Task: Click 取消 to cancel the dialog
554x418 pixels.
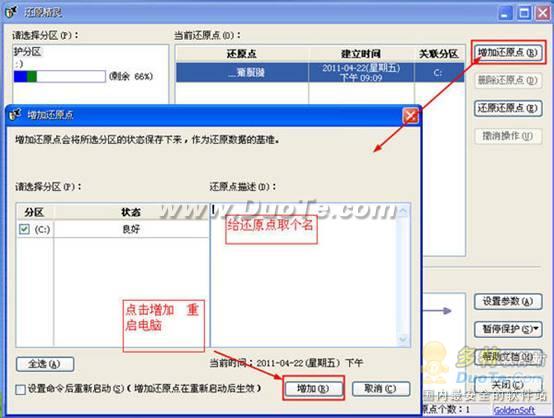Action: pyautogui.click(x=381, y=389)
